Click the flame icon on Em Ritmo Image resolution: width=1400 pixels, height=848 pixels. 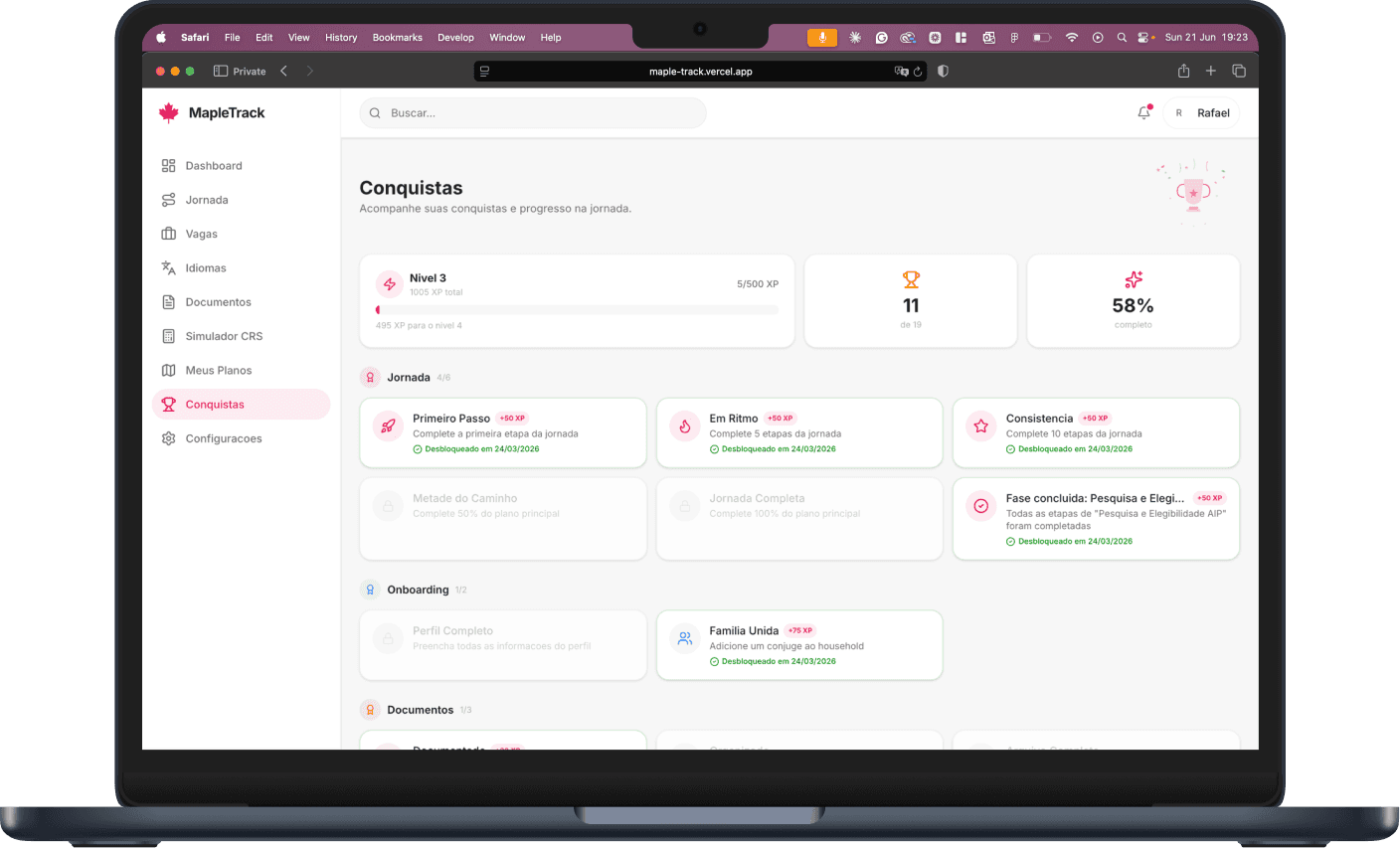point(684,425)
